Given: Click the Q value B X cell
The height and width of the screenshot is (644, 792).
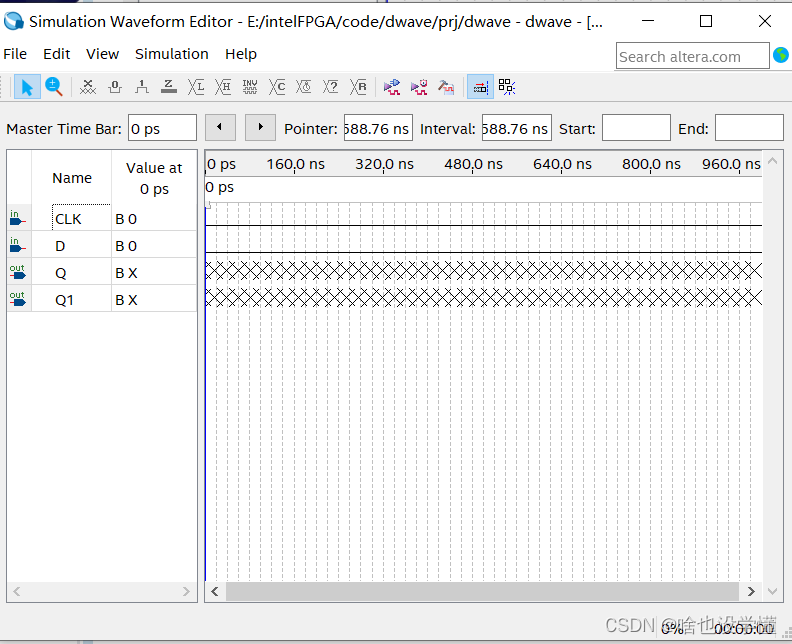Looking at the screenshot, I should click(154, 273).
